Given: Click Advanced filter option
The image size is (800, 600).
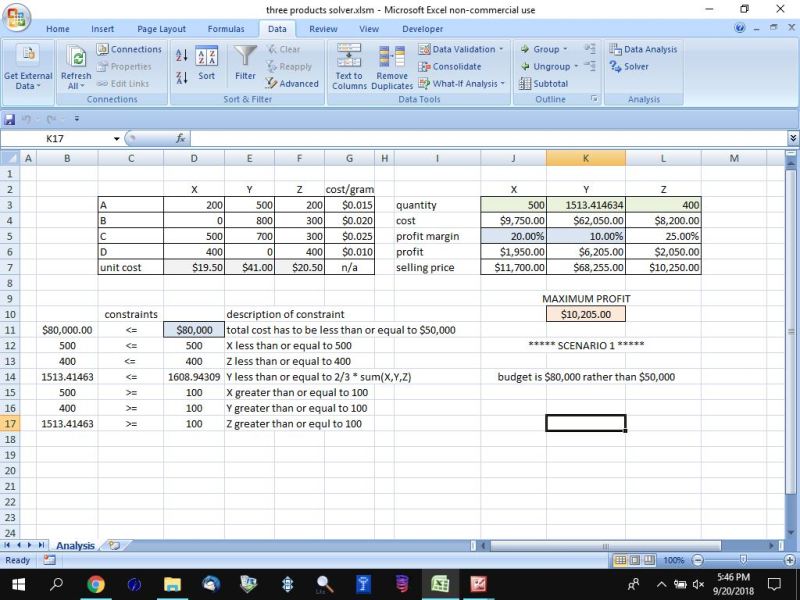Looking at the screenshot, I should 292,83.
